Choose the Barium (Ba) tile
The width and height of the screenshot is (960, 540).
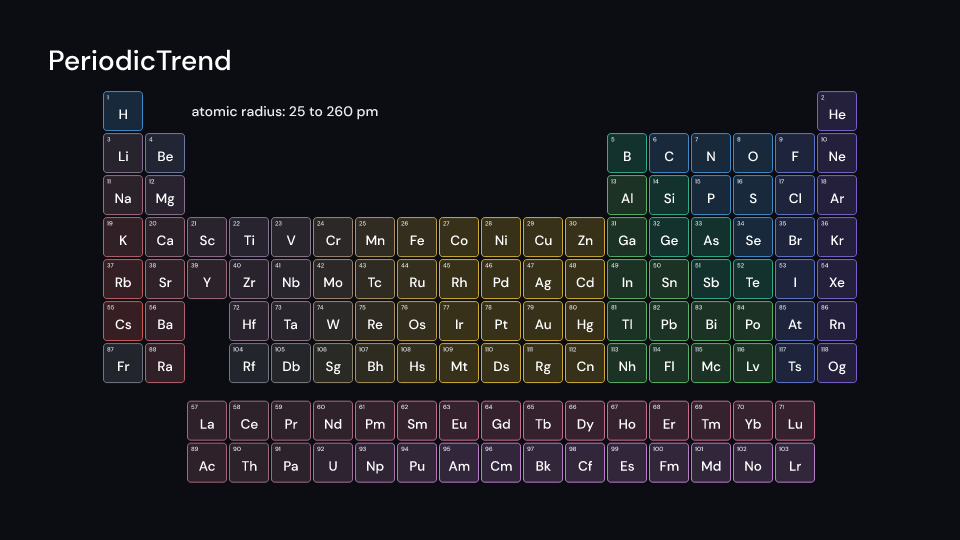tap(165, 321)
